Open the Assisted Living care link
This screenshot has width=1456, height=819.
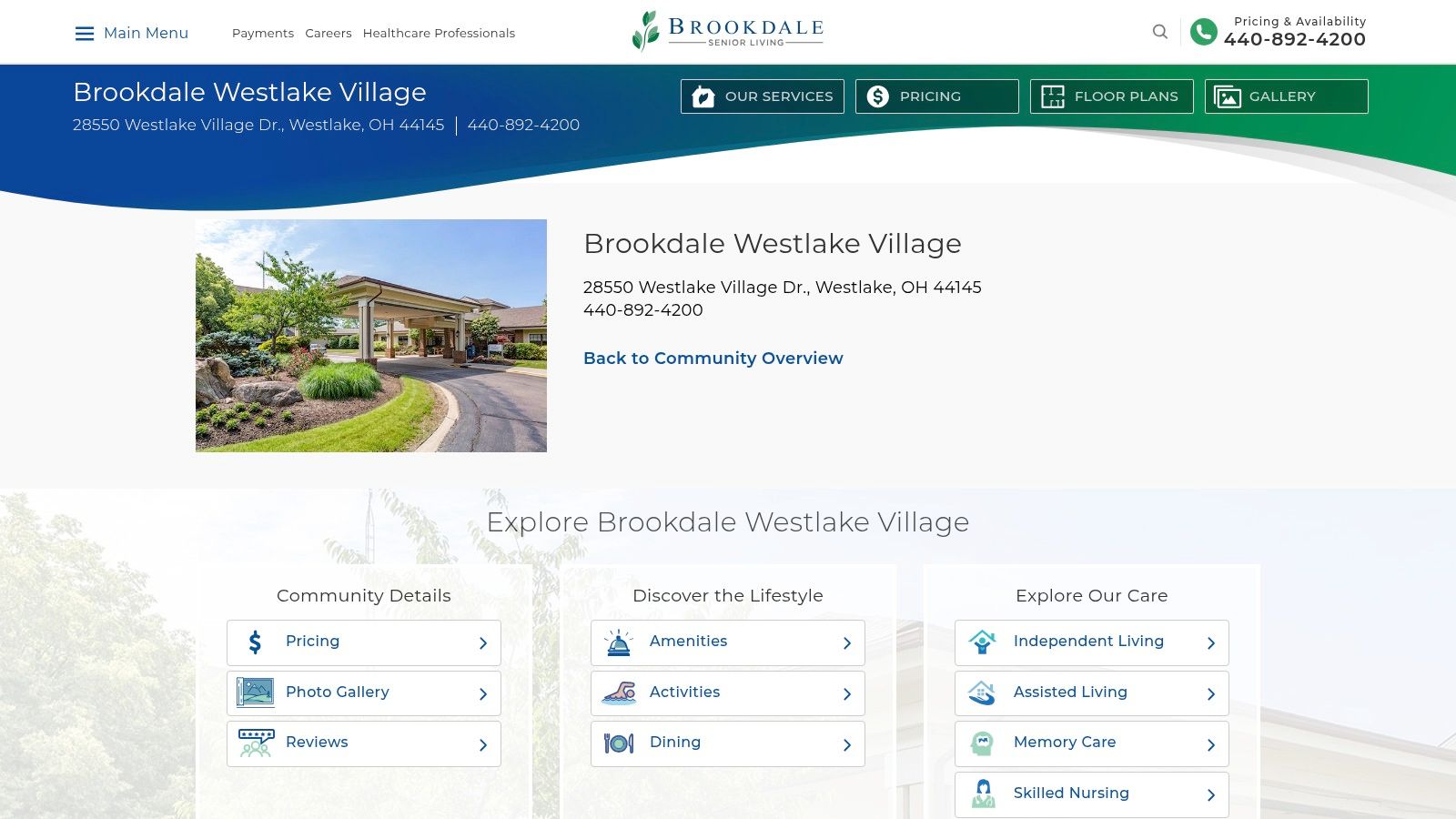[x=1070, y=693]
